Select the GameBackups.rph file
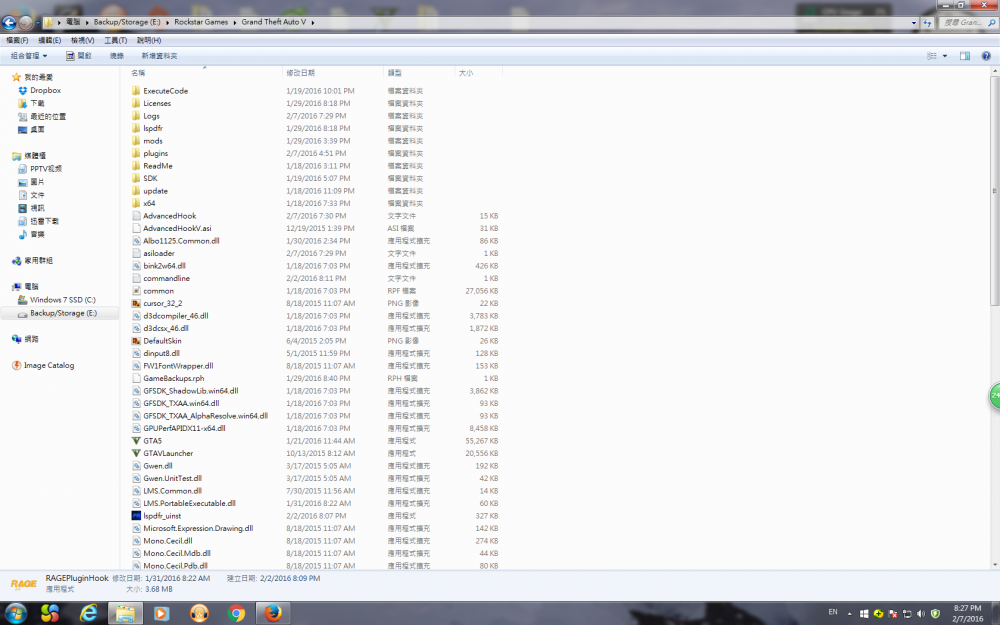The height and width of the screenshot is (625, 1000). pos(173,378)
